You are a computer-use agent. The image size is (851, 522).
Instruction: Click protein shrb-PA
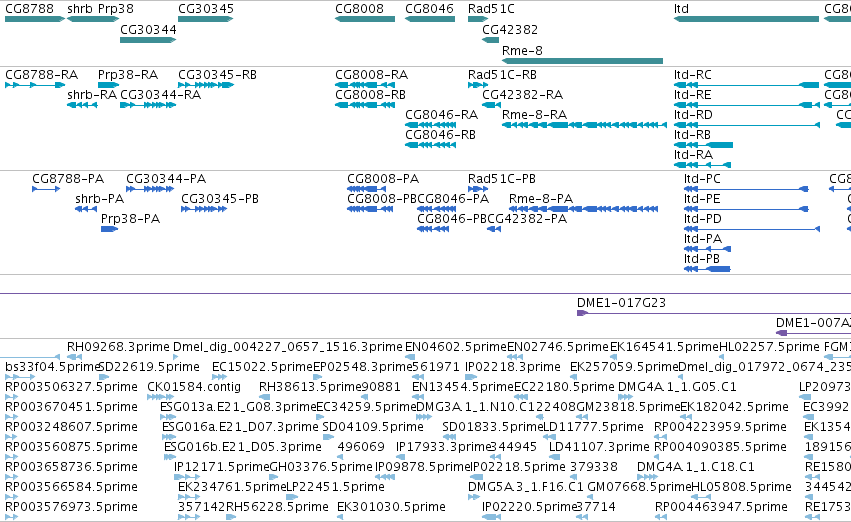[86, 209]
